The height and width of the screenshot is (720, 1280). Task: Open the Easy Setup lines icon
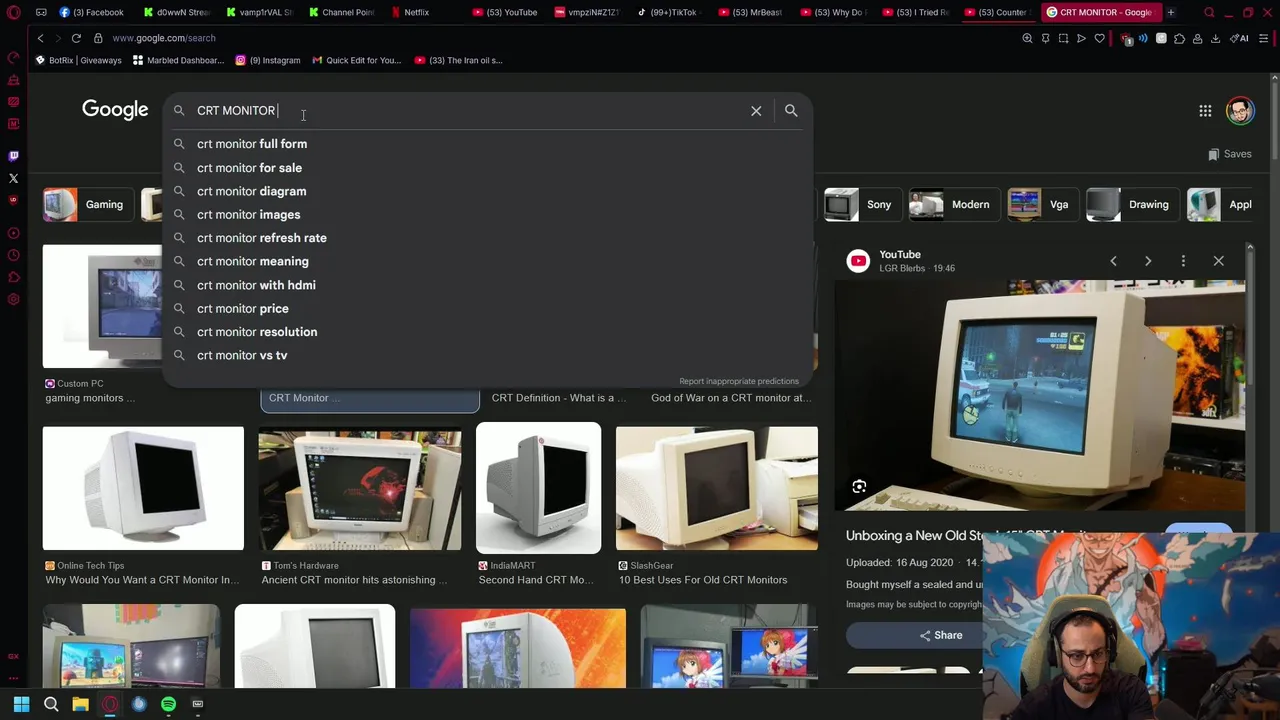[x=1264, y=38]
